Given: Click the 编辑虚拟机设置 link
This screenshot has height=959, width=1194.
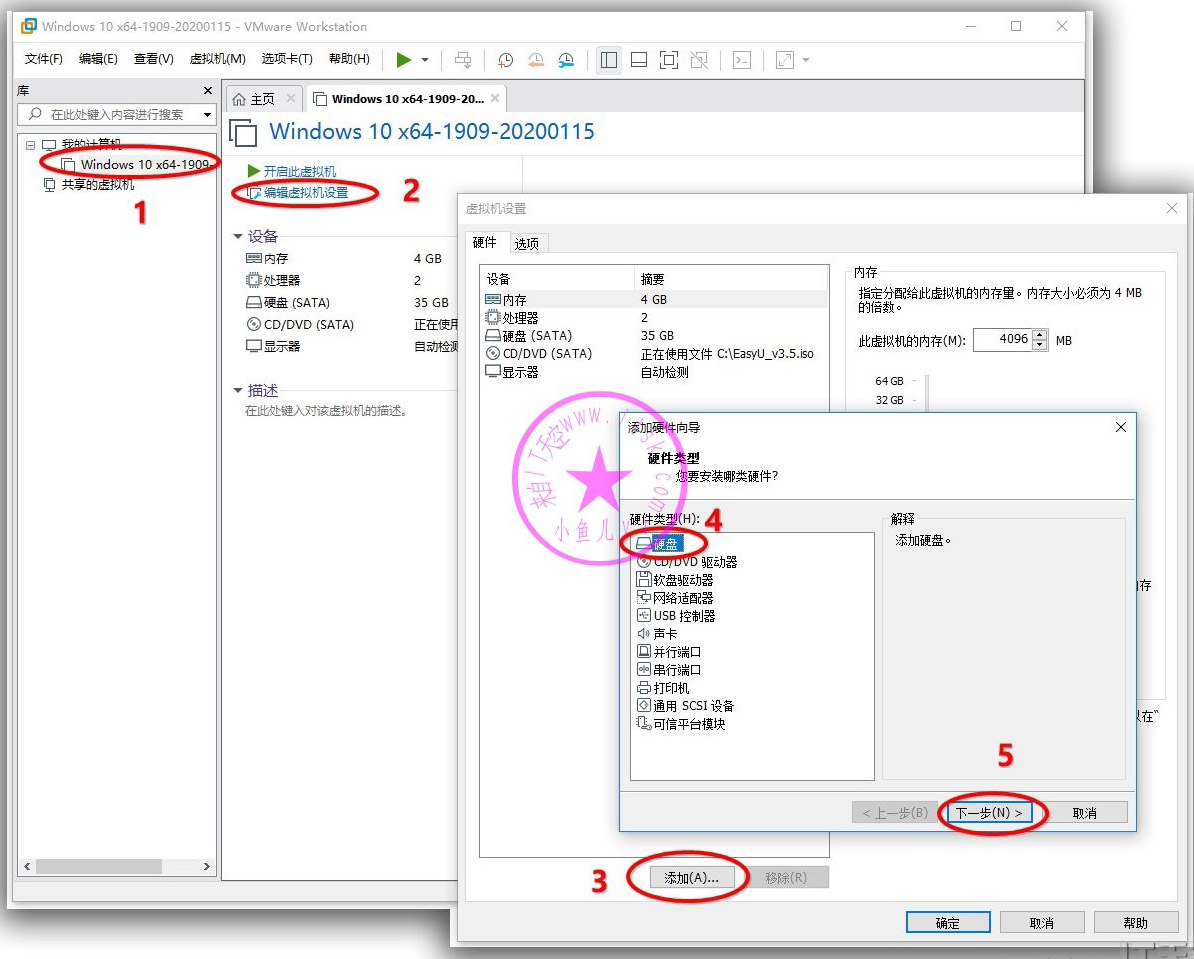Looking at the screenshot, I should (x=298, y=193).
